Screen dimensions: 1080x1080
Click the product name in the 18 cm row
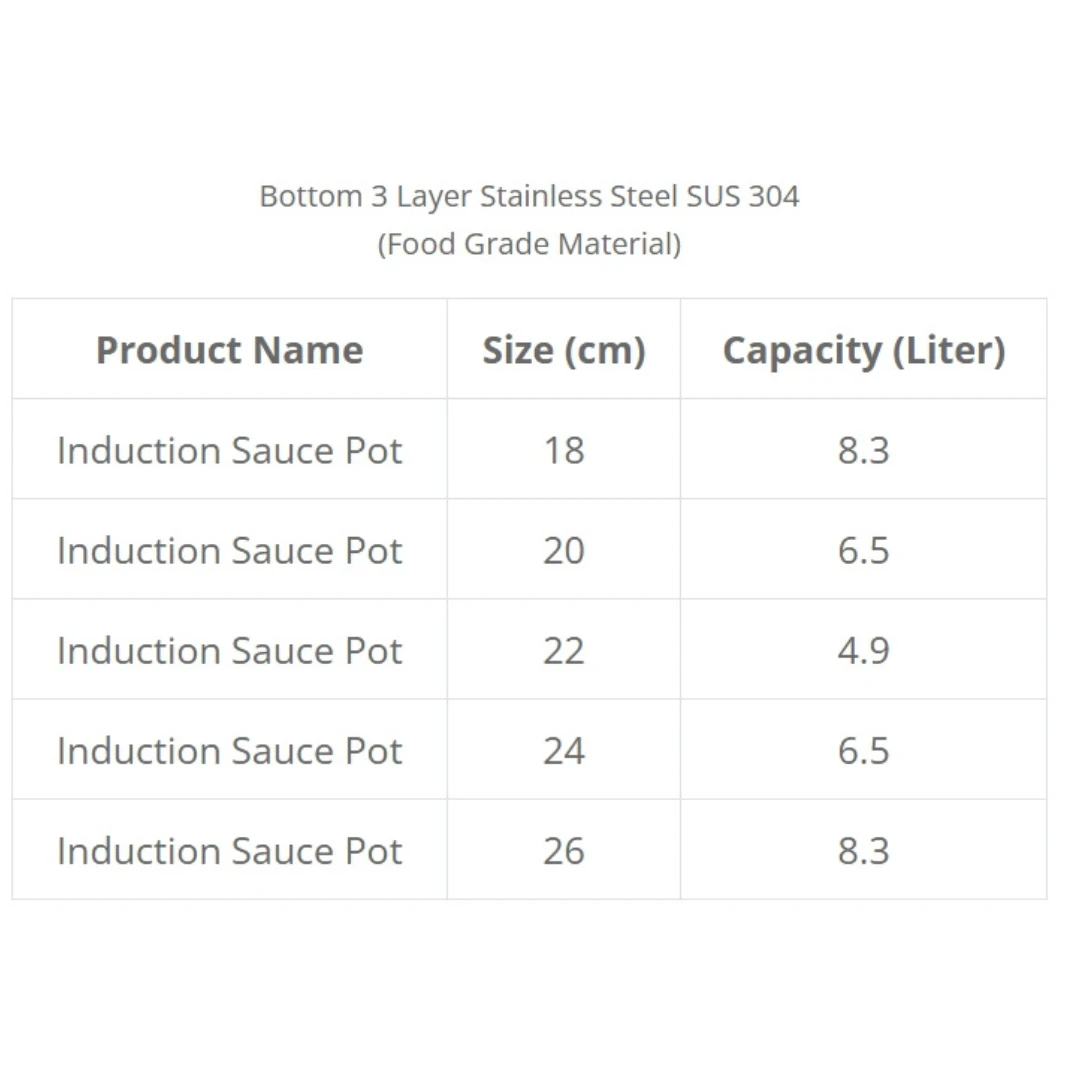229,450
